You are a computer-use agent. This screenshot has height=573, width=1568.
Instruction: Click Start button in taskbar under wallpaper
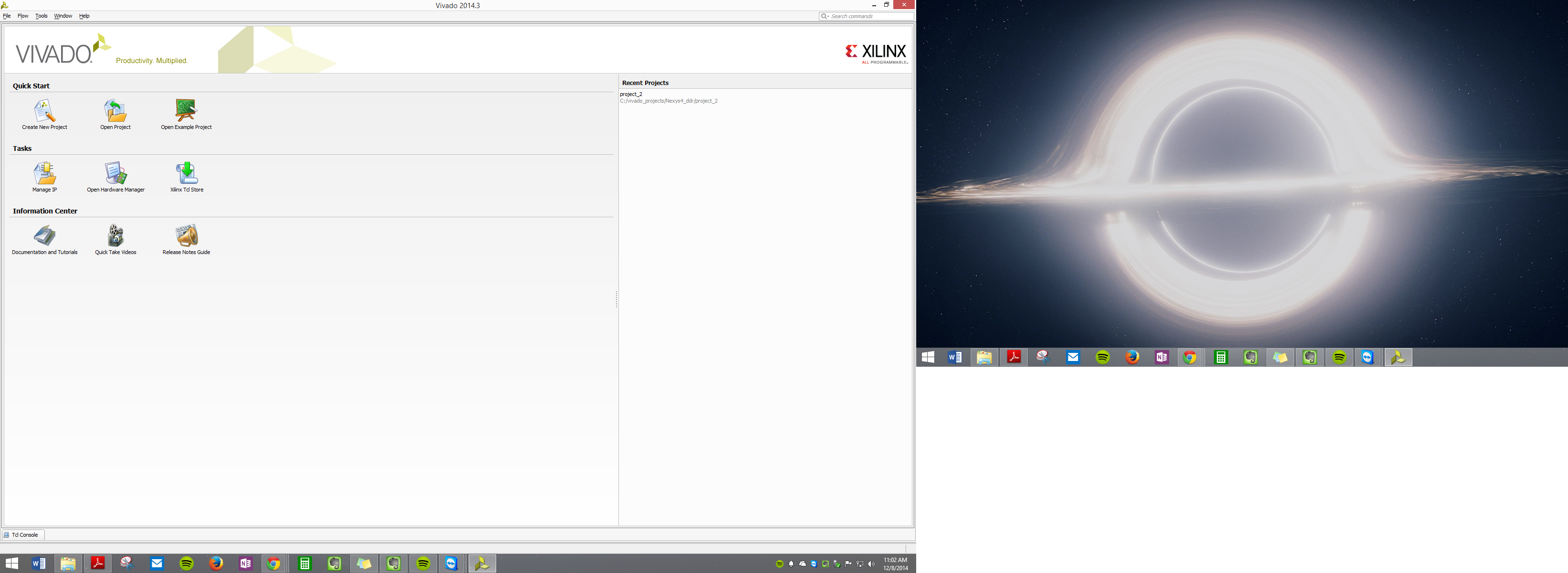point(928,358)
